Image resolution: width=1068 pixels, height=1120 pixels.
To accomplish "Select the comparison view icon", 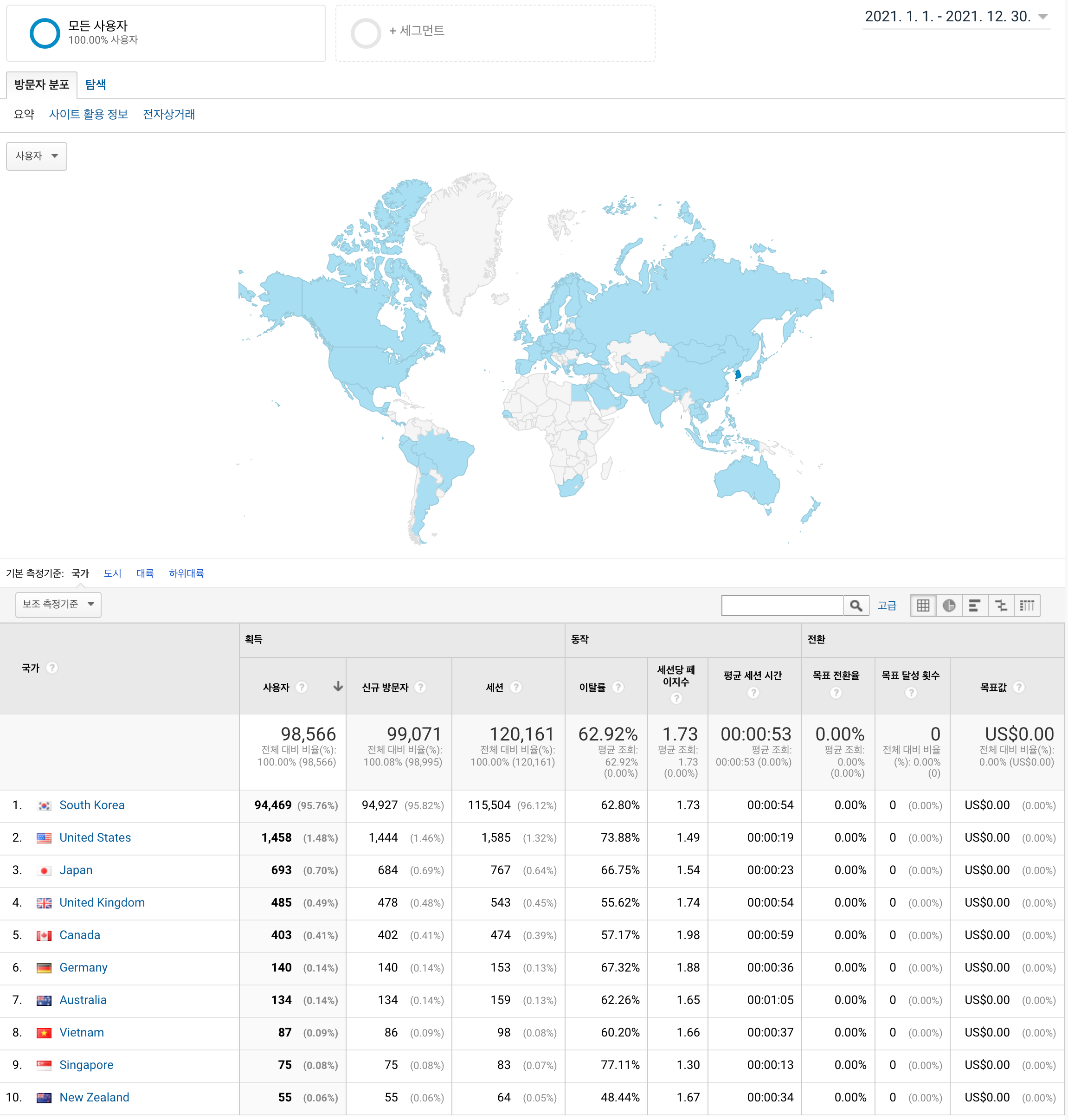I will click(x=1000, y=605).
